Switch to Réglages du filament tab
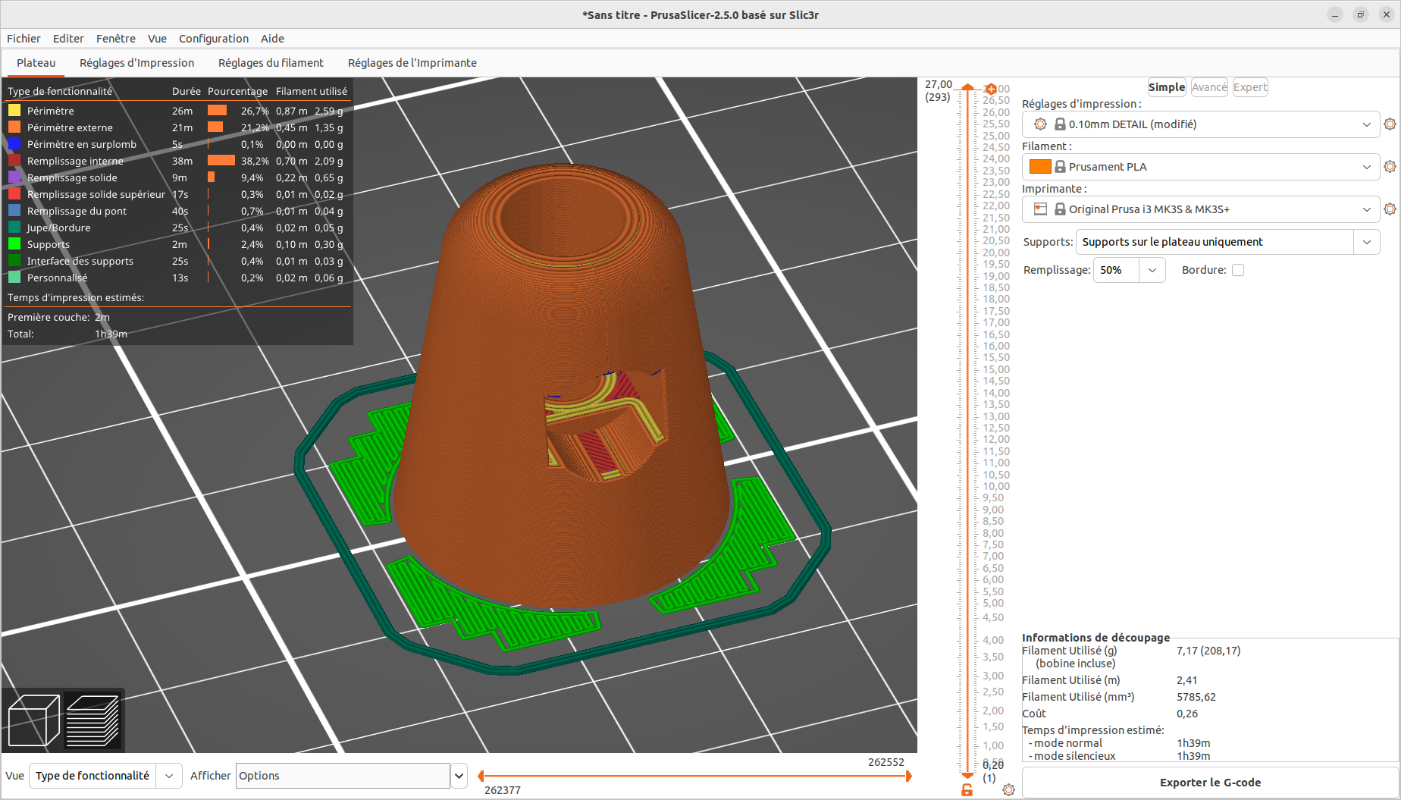This screenshot has width=1401, height=800. (x=271, y=63)
